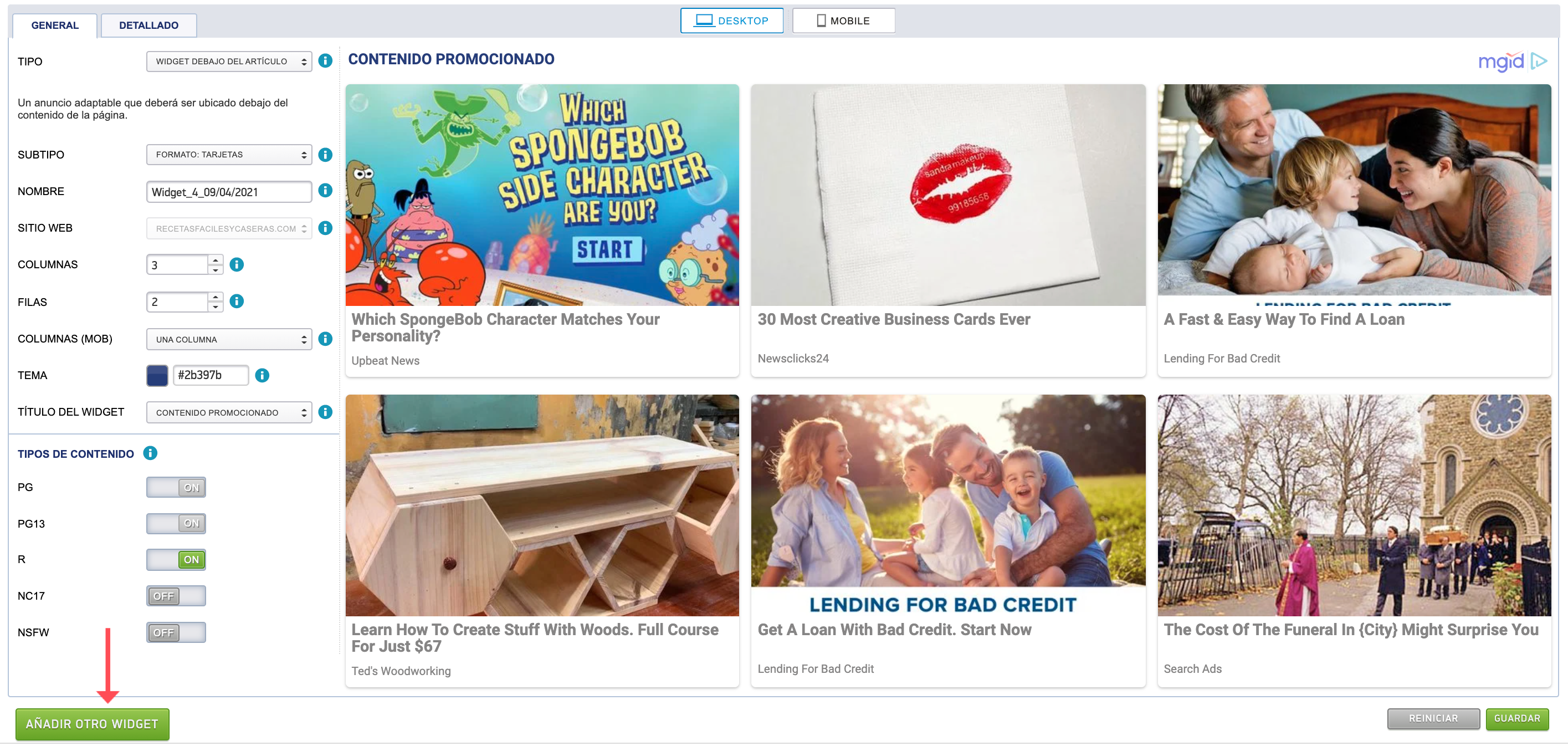Click the info icon next to FILAS
The image size is (1568, 746).
click(x=237, y=301)
